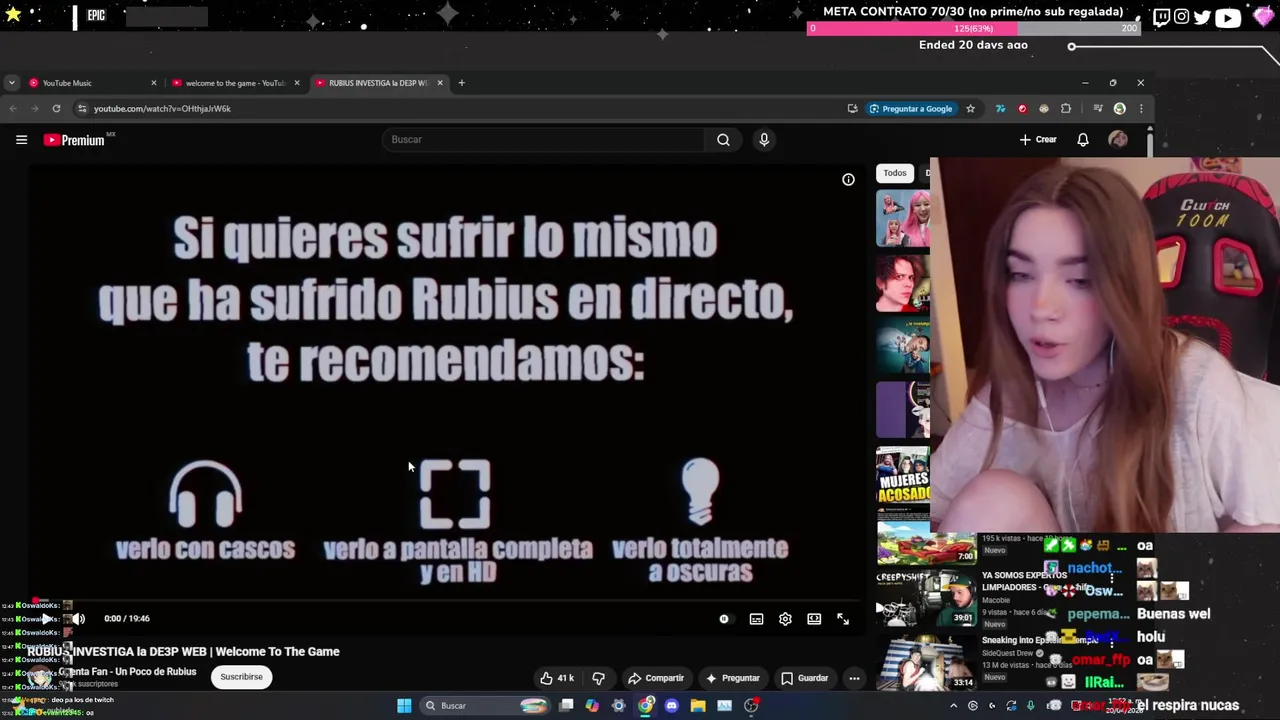Go back with browser back arrow
The image size is (1280, 720).
(13, 108)
